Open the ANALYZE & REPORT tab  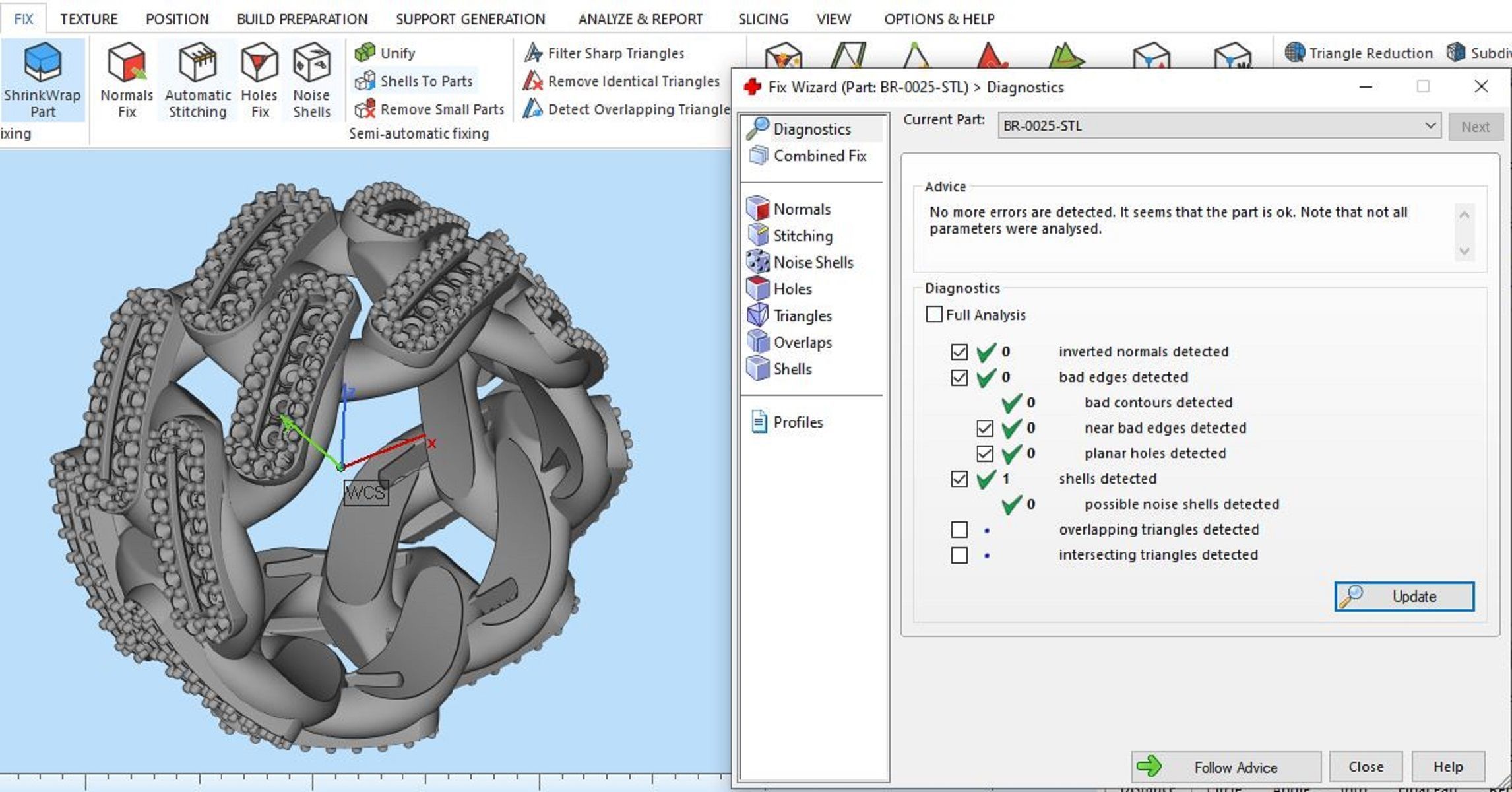click(640, 19)
